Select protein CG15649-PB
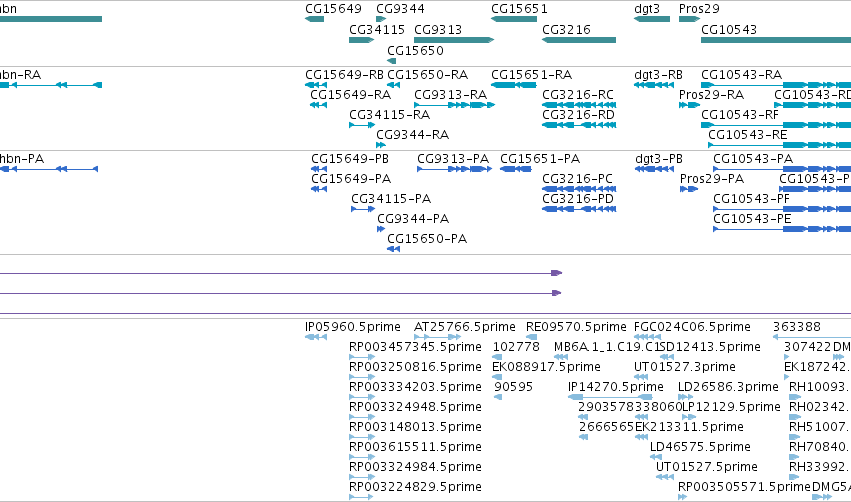The image size is (851, 502). 350,158
